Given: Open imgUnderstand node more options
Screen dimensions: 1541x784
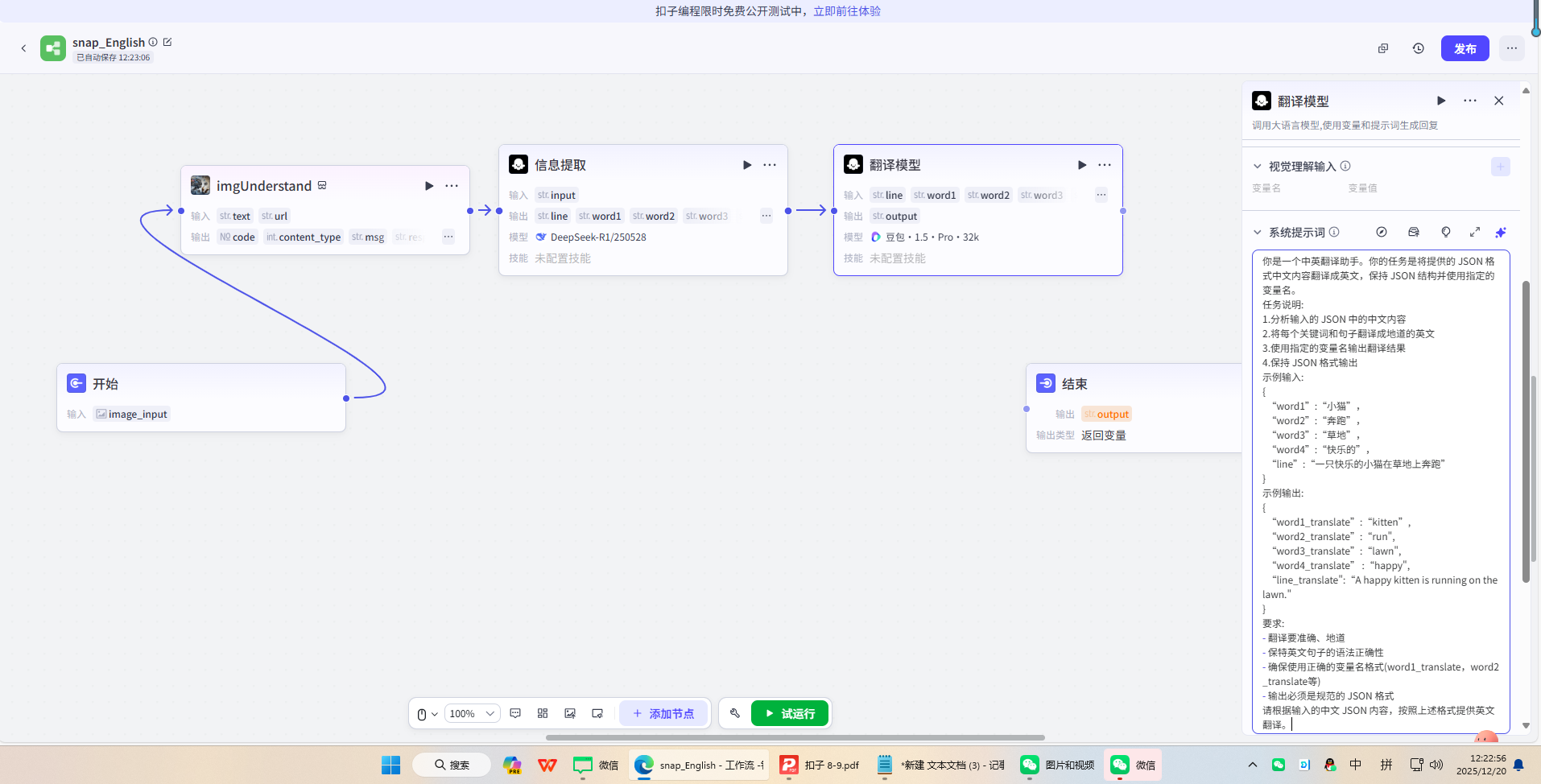Looking at the screenshot, I should (452, 186).
